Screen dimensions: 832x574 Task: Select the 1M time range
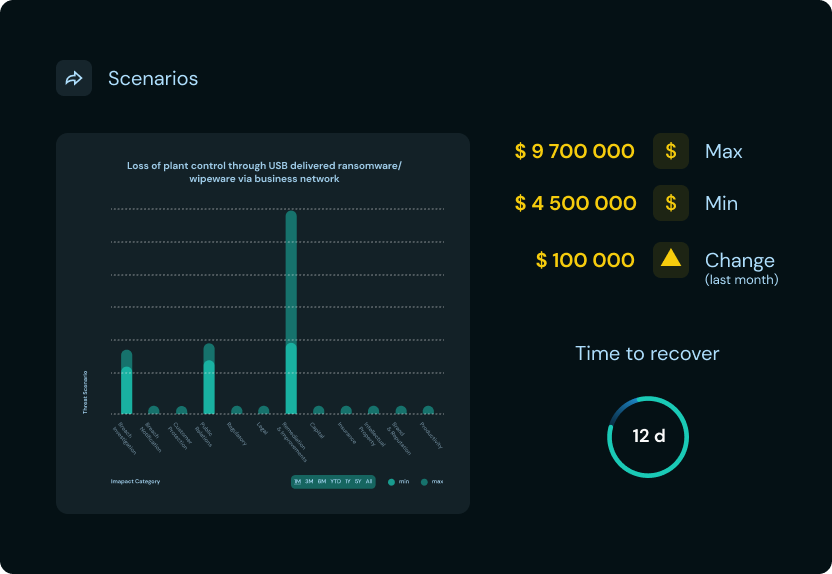[x=297, y=482]
